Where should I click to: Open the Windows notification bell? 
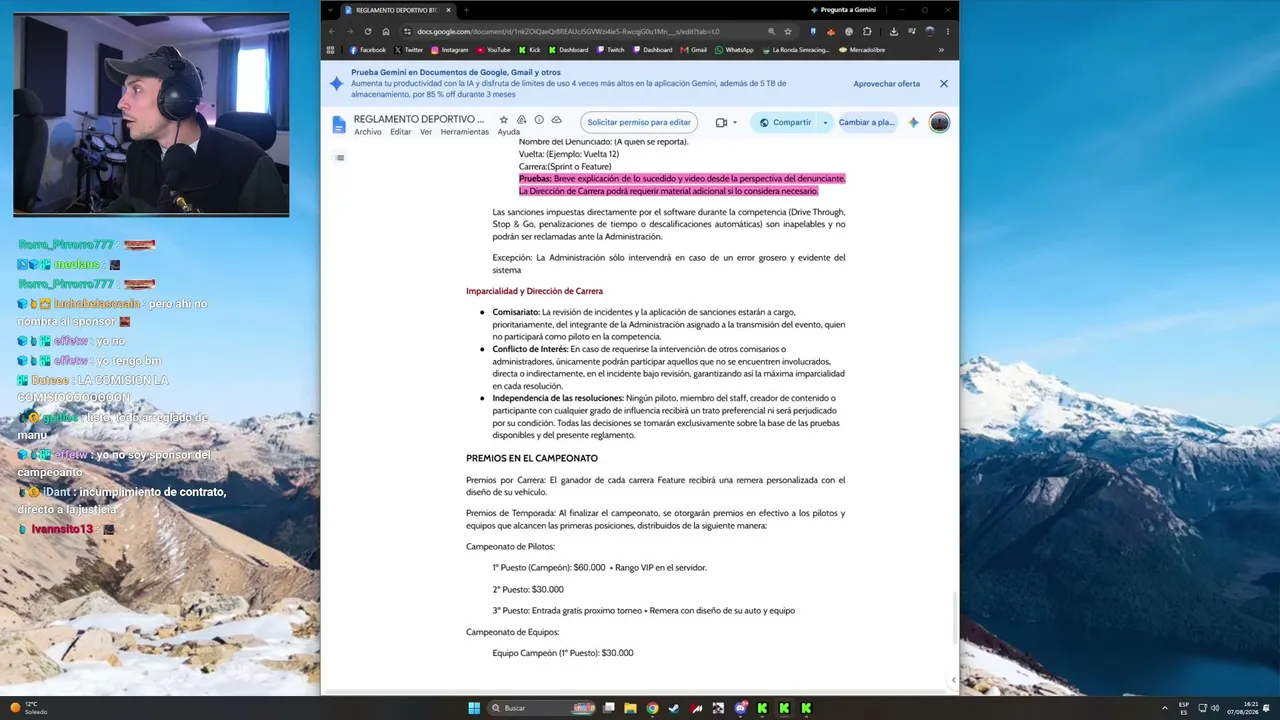pos(1267,708)
